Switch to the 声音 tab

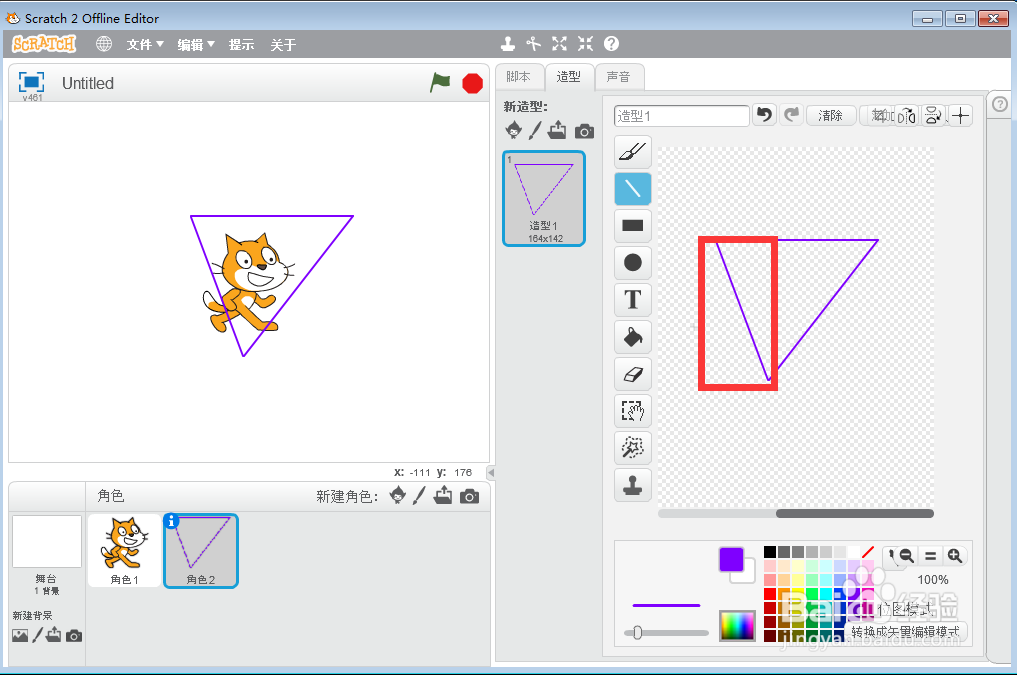[618, 77]
